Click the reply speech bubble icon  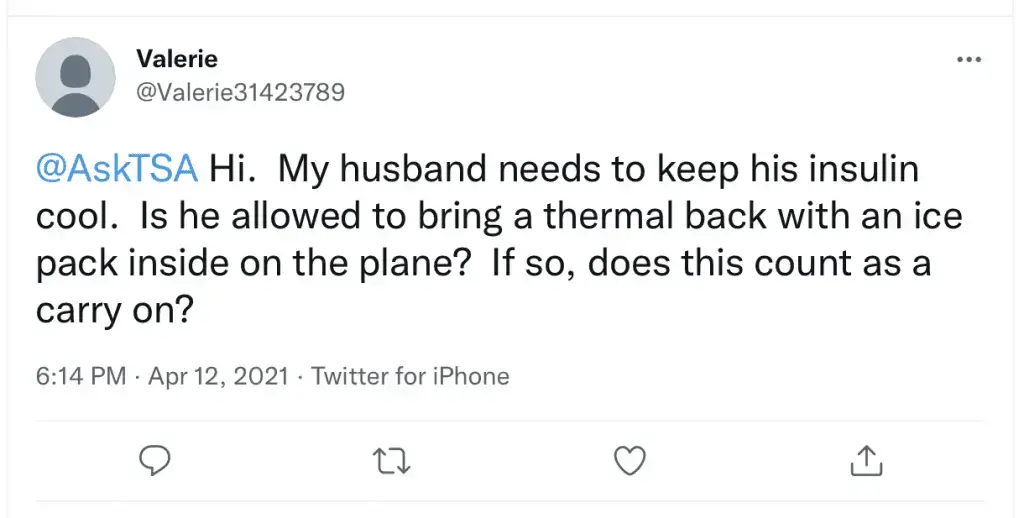(x=155, y=461)
